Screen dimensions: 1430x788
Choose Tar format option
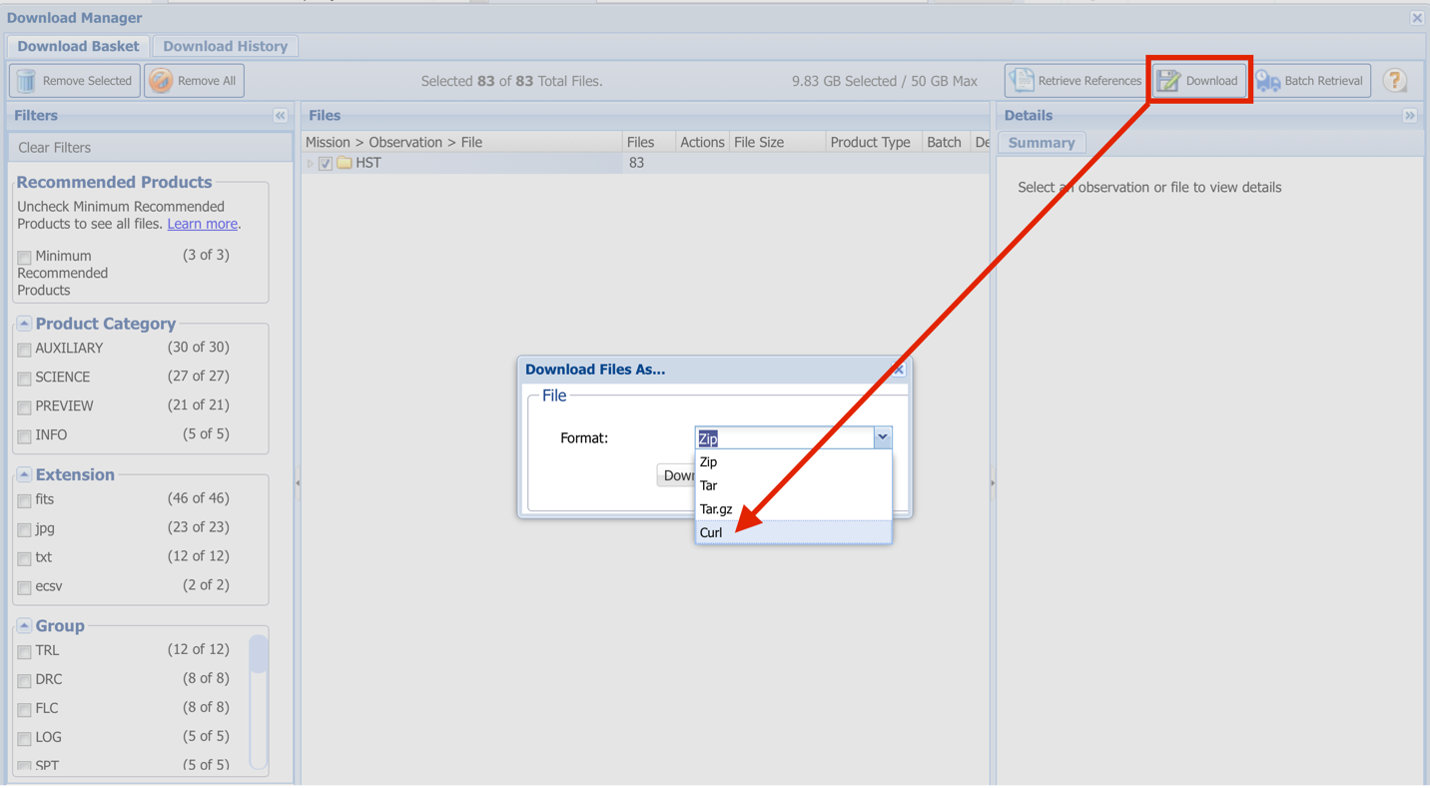793,485
